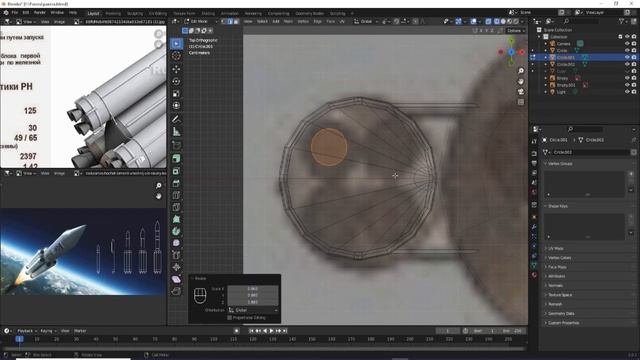Open the Select menu in viewport header

262,21
